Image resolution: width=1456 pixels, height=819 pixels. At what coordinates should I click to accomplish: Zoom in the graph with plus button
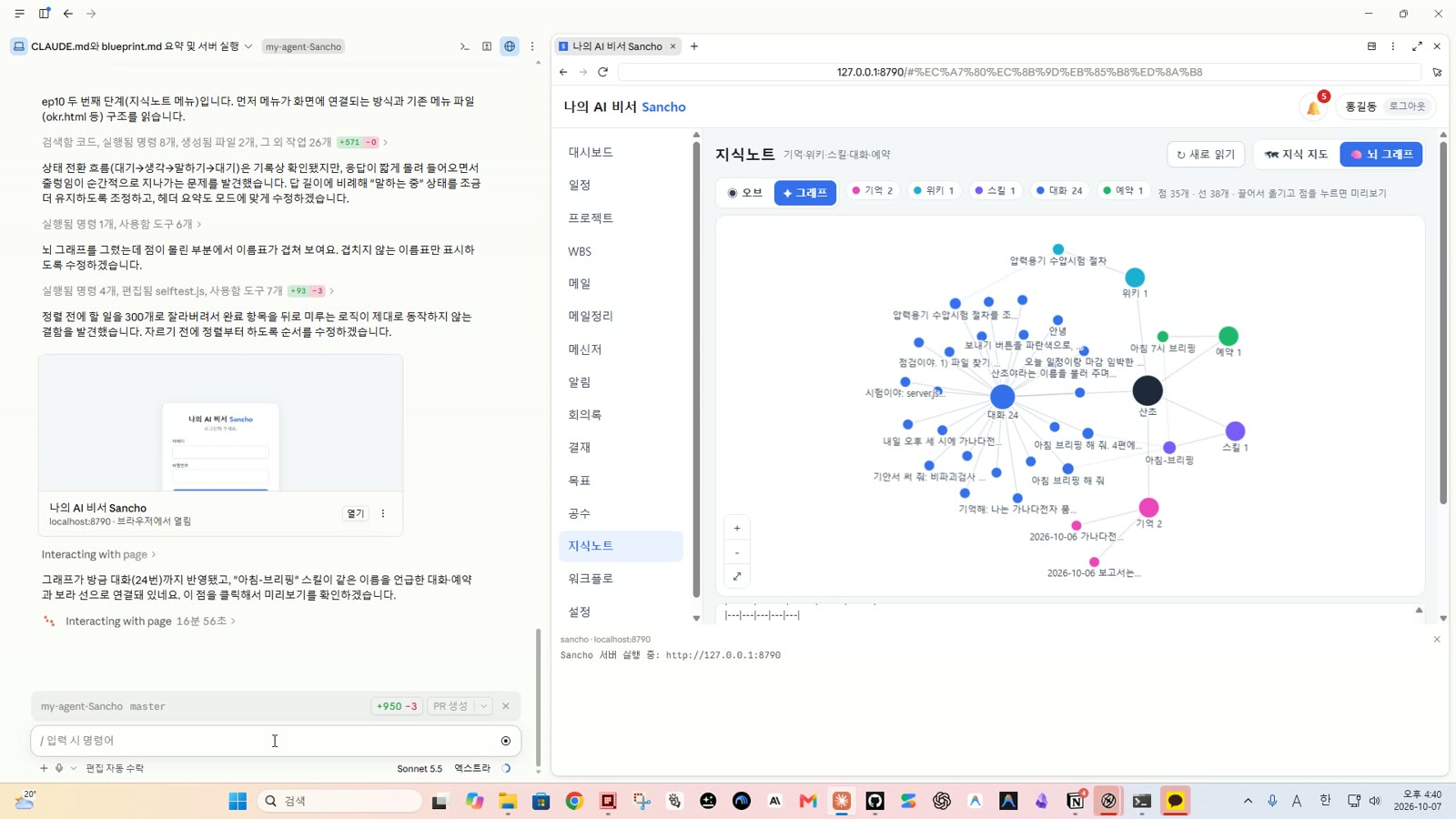click(x=737, y=528)
